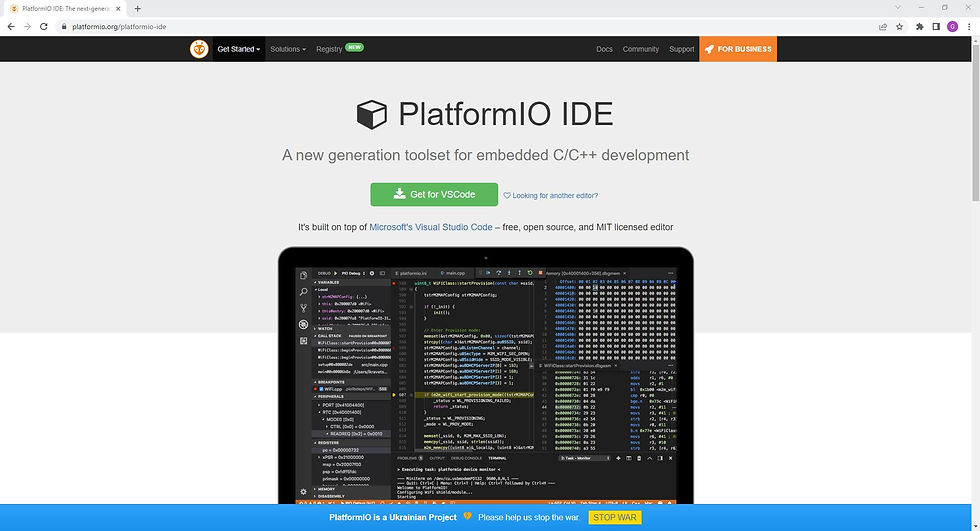
Task: Click the scrollbar up arrow
Action: click(x=976, y=40)
